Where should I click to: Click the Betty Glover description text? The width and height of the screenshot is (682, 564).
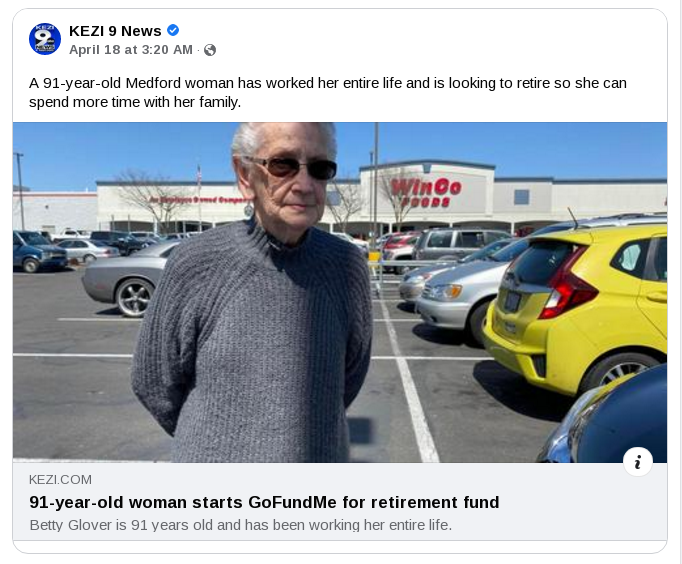tap(240, 525)
